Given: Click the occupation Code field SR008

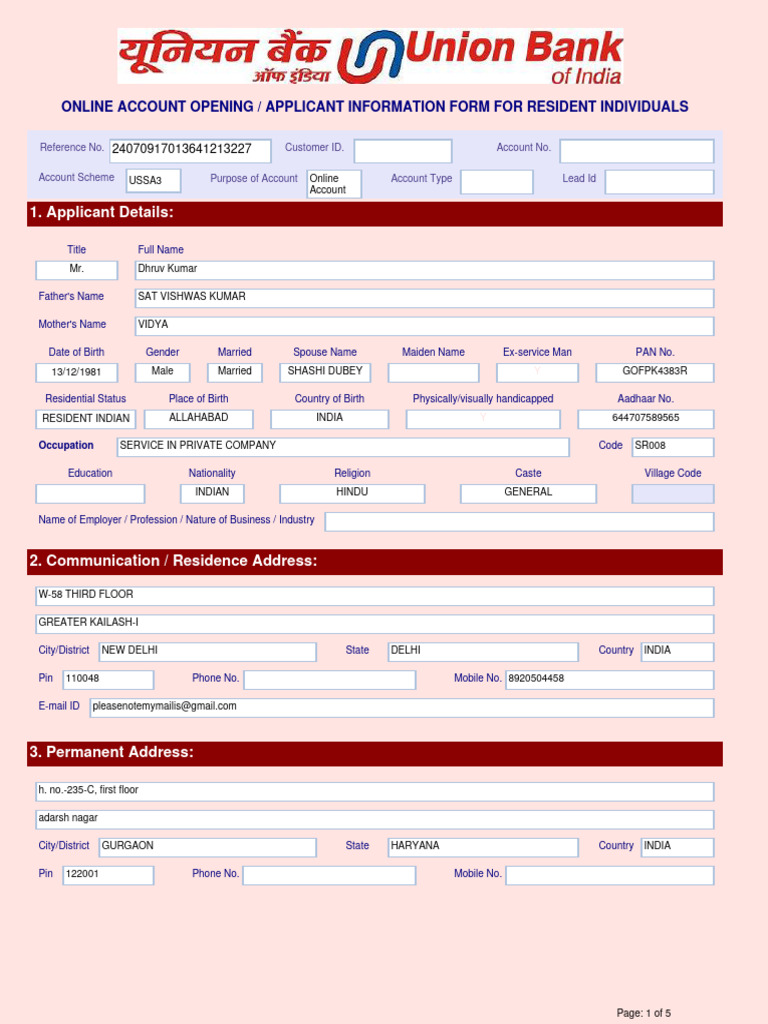Looking at the screenshot, I should point(673,447).
